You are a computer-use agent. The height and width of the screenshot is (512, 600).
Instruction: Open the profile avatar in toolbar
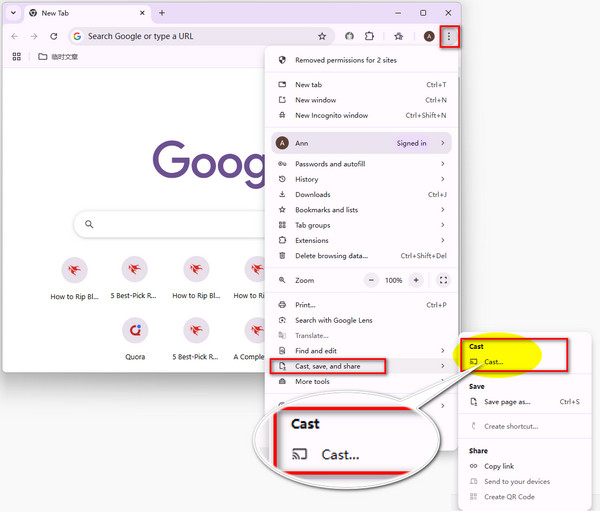coord(429,36)
